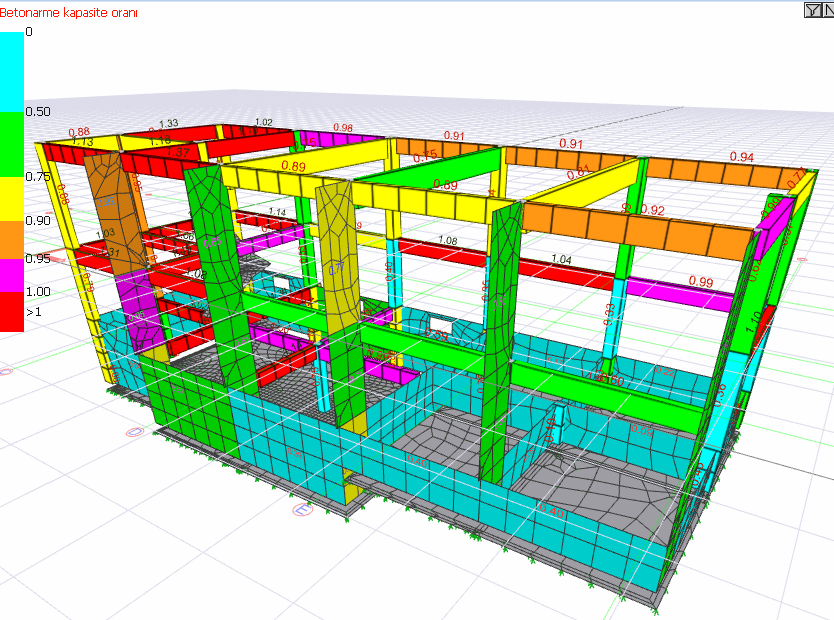Click the '>1' legend value label
834x620 pixels.
[x=33, y=312]
